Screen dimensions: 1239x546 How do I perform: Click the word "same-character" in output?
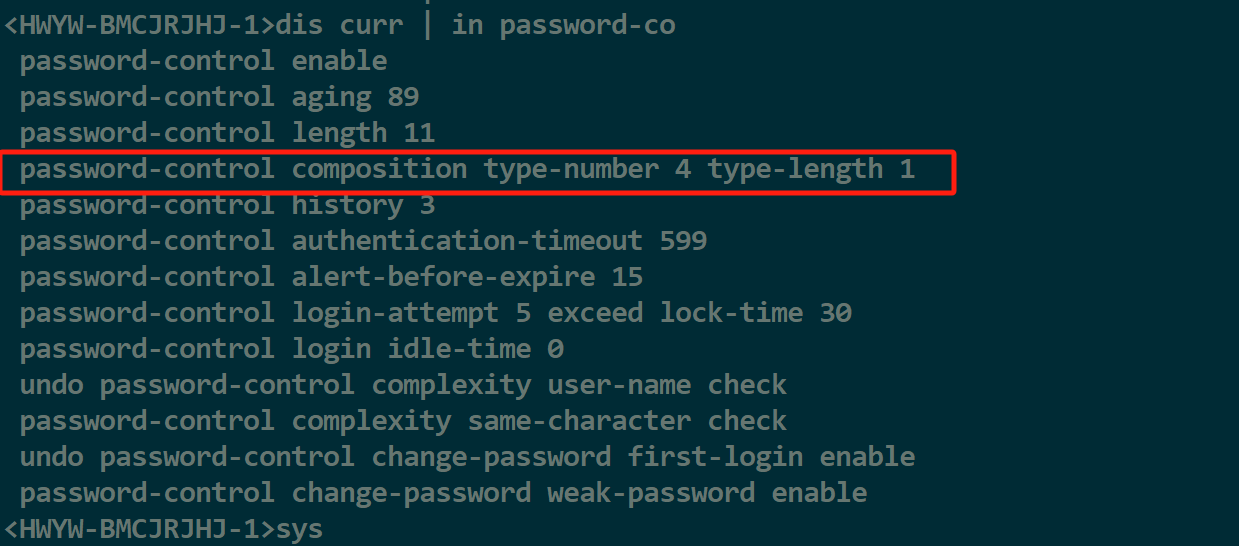coord(579,421)
